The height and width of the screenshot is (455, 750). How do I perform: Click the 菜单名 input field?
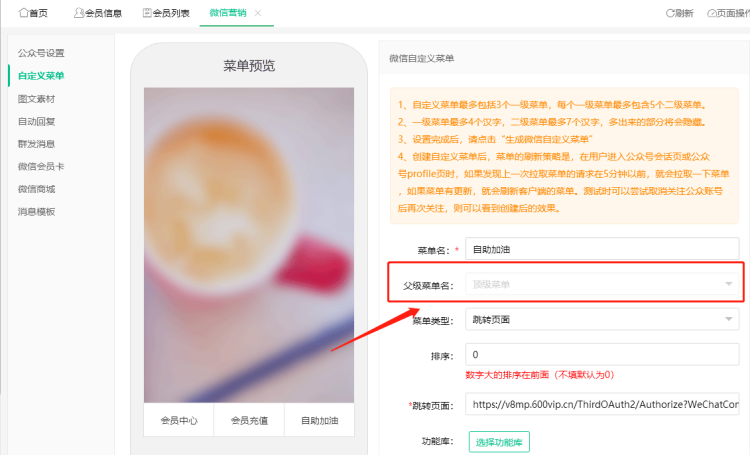pos(604,249)
